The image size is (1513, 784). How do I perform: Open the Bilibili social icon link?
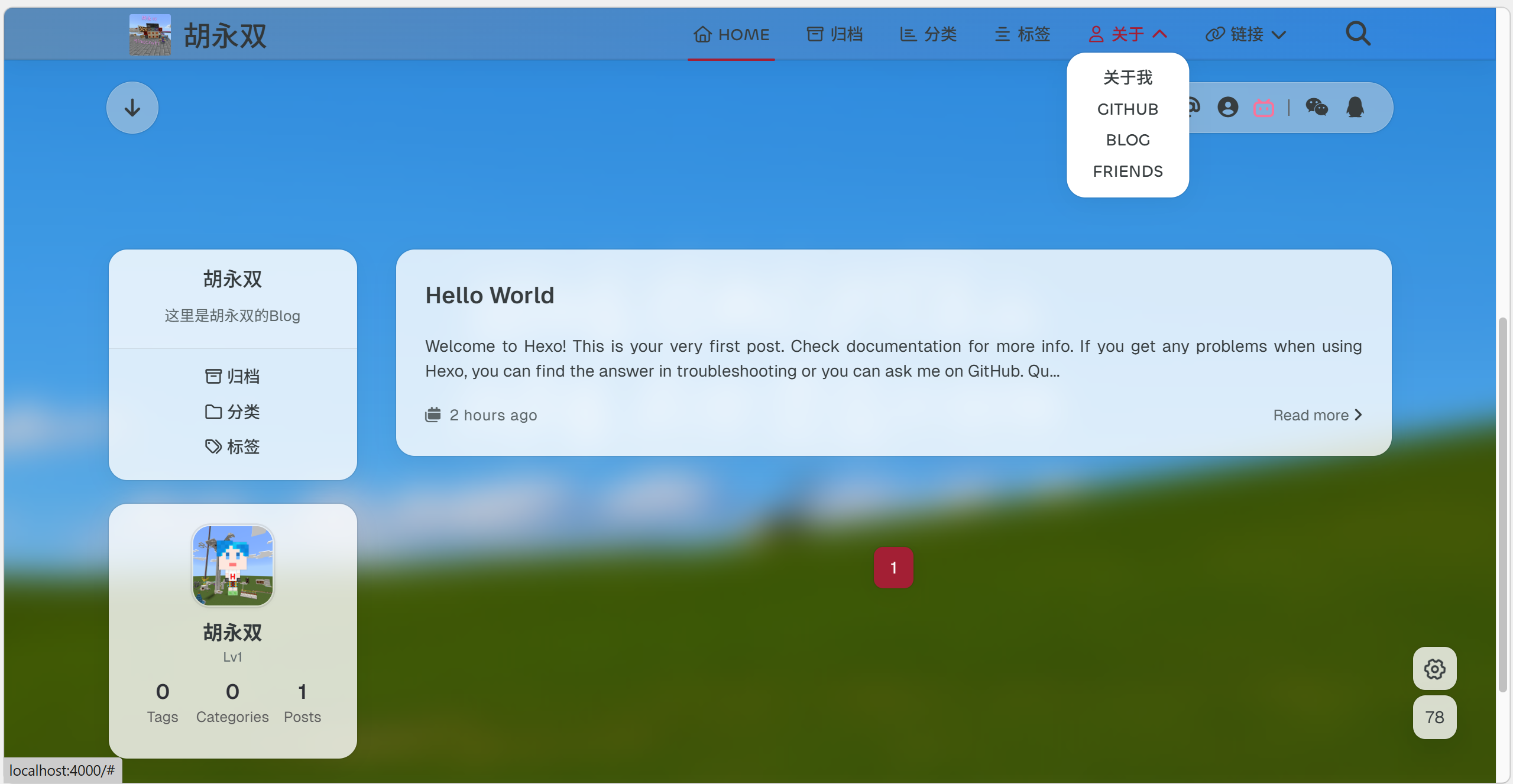click(1263, 108)
